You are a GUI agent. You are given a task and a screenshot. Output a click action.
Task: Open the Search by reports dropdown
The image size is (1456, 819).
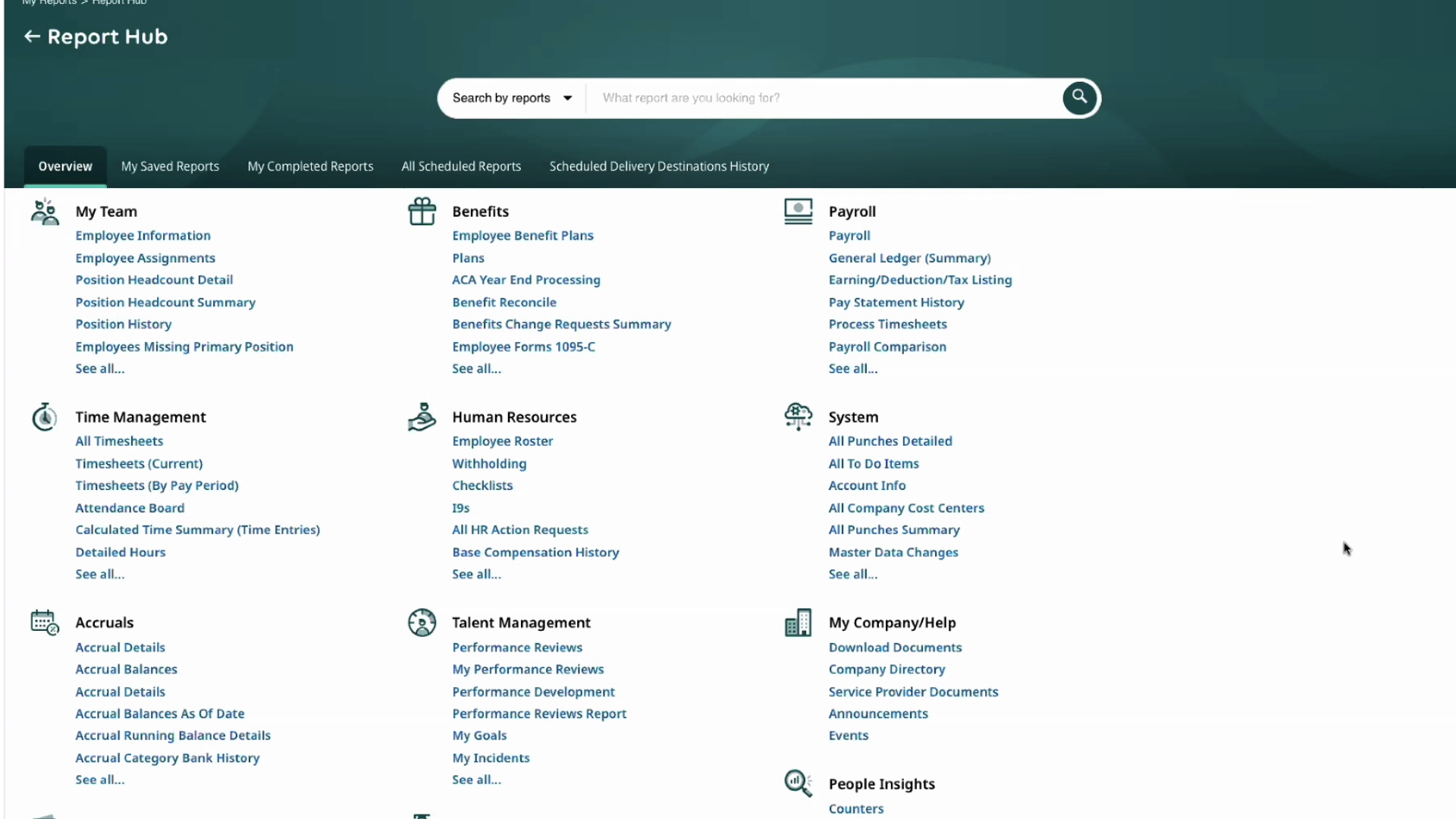point(512,98)
